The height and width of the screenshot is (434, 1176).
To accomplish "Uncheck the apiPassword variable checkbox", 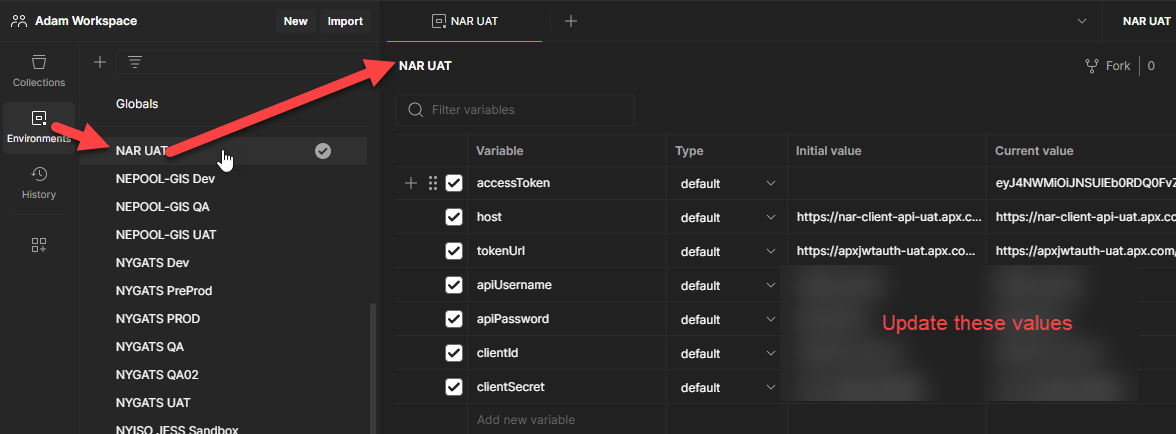I will coord(454,319).
